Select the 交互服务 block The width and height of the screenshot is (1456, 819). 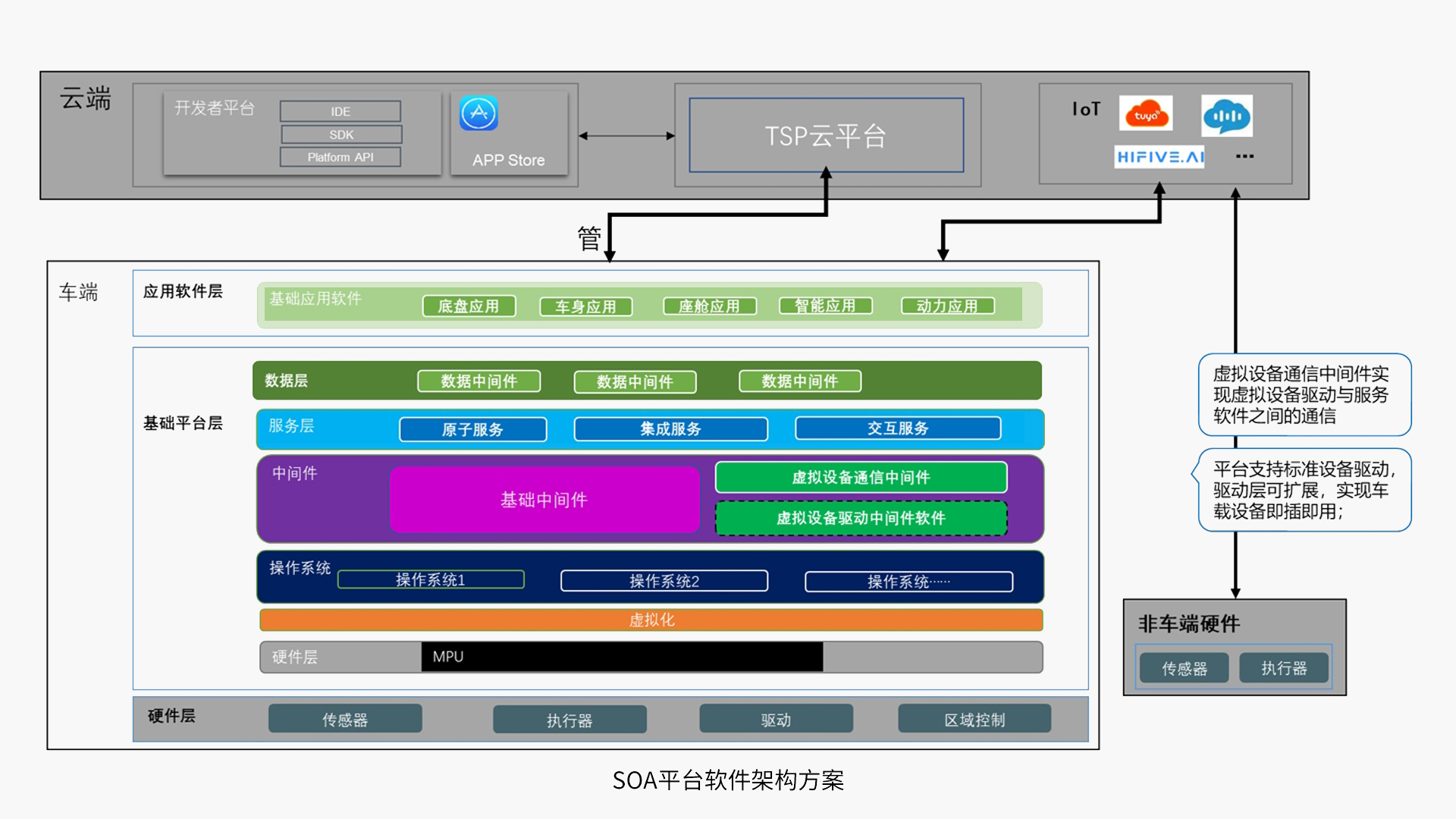[x=898, y=428]
